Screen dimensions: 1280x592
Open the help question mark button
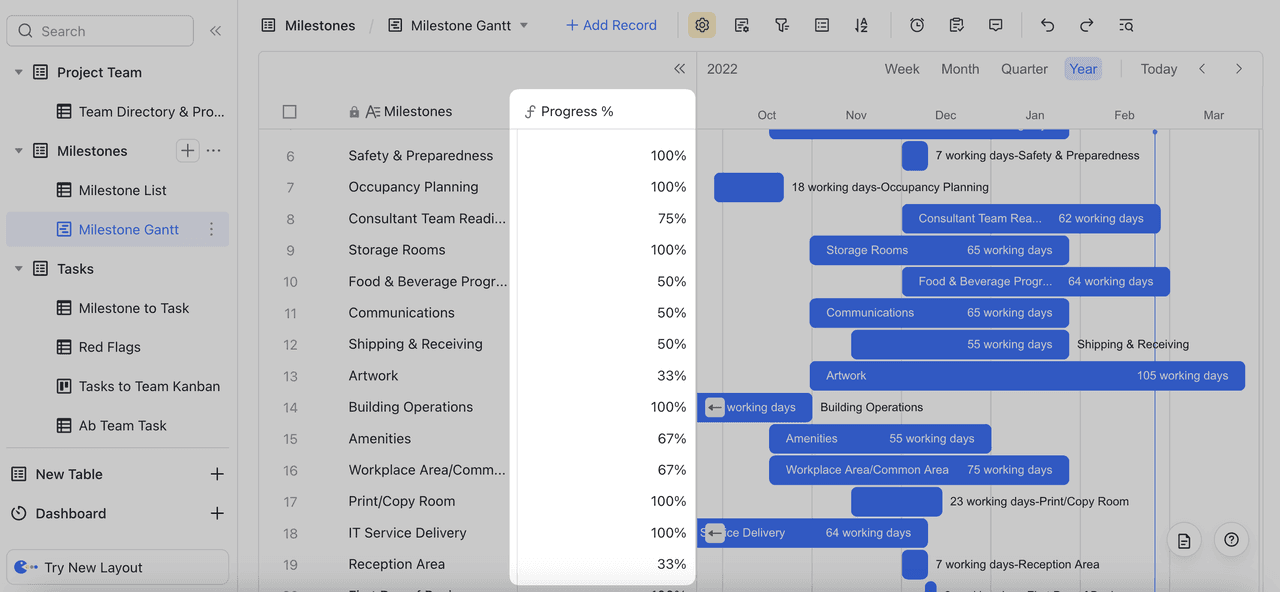pos(1231,540)
